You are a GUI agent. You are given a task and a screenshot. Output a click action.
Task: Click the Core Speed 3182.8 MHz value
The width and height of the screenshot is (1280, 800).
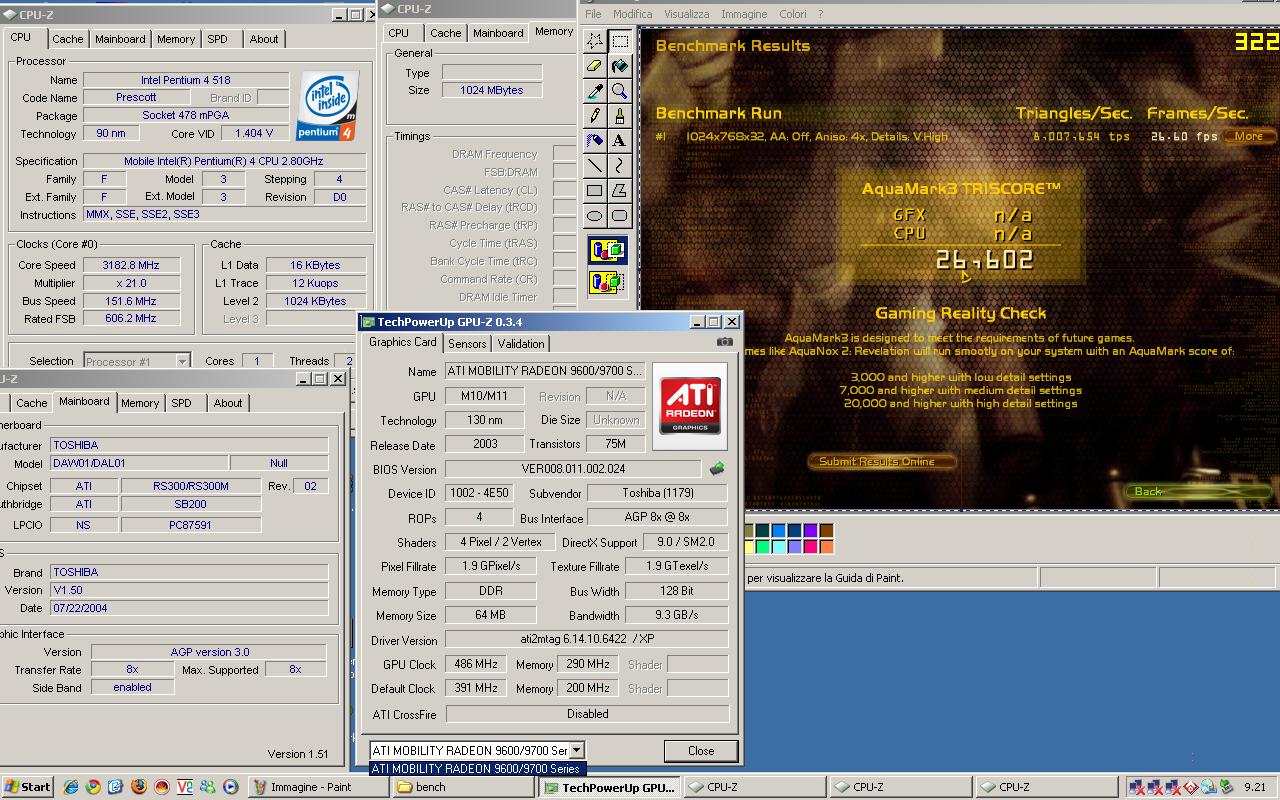tap(130, 265)
